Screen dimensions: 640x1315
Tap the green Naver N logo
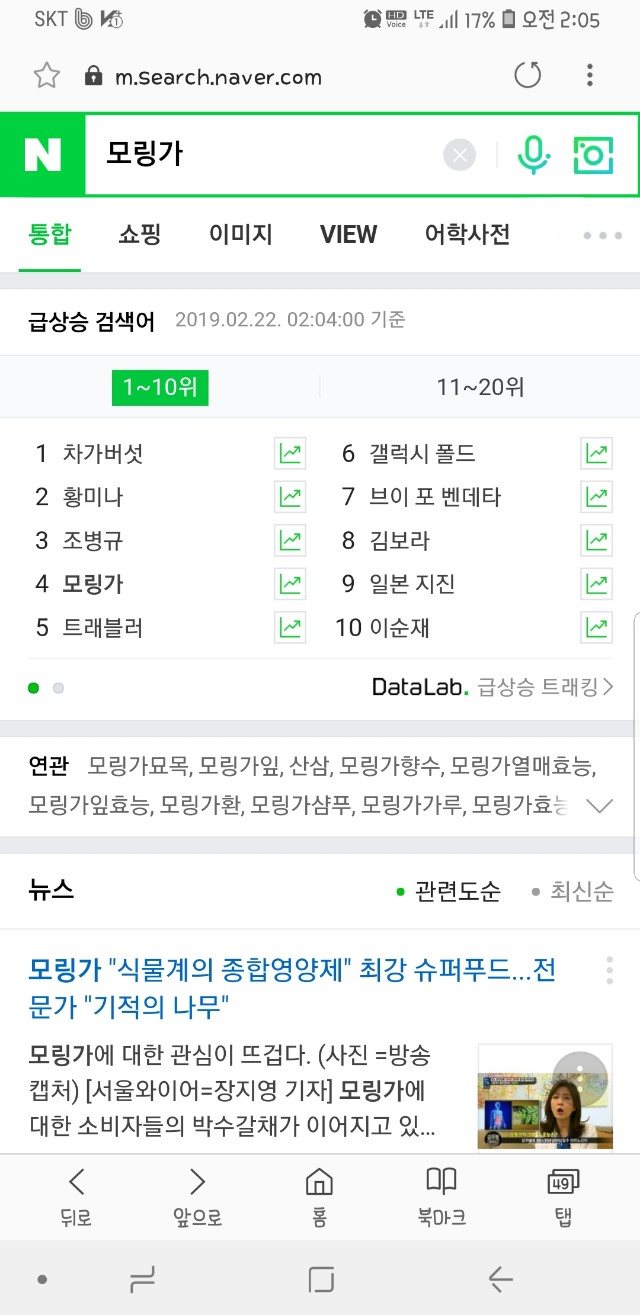coord(43,155)
